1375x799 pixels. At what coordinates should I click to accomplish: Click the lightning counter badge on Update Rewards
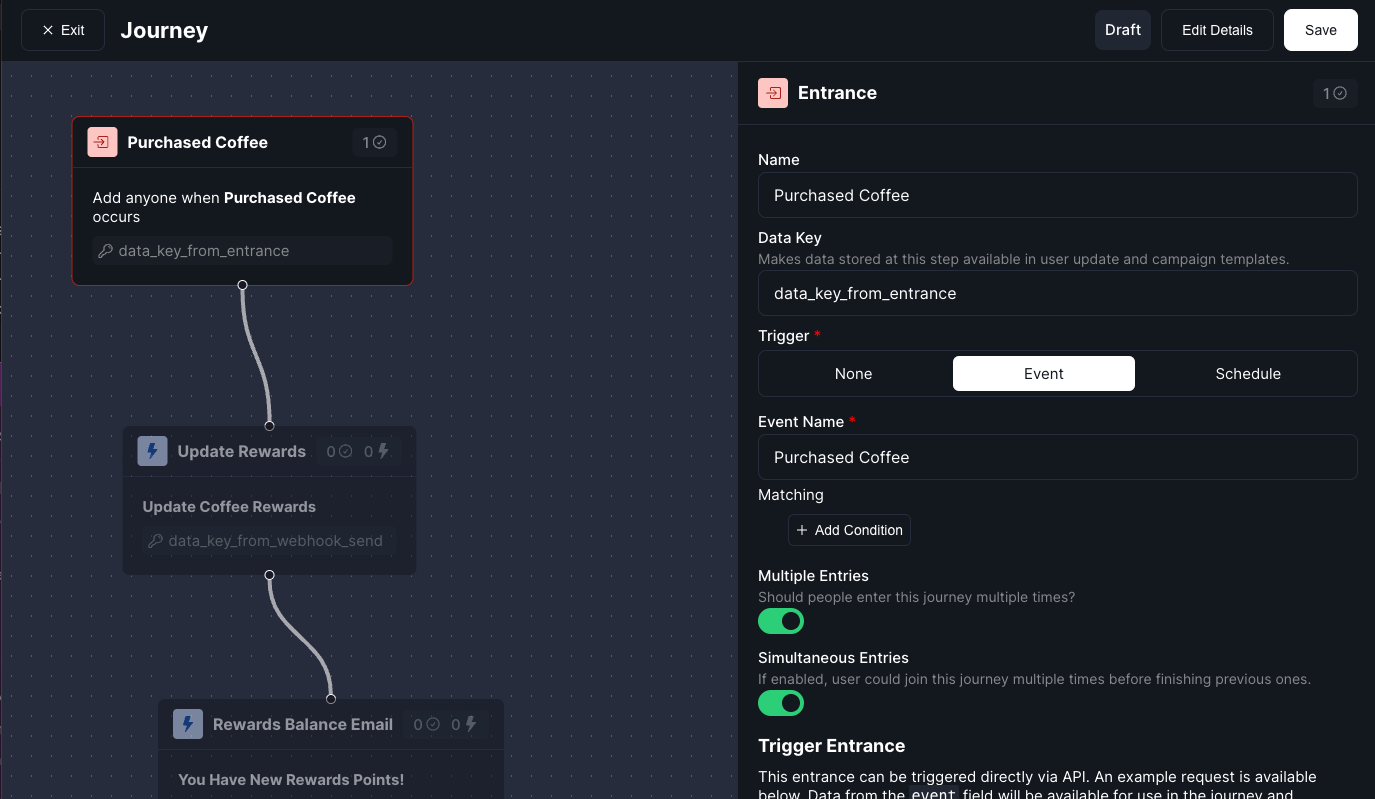tap(373, 451)
